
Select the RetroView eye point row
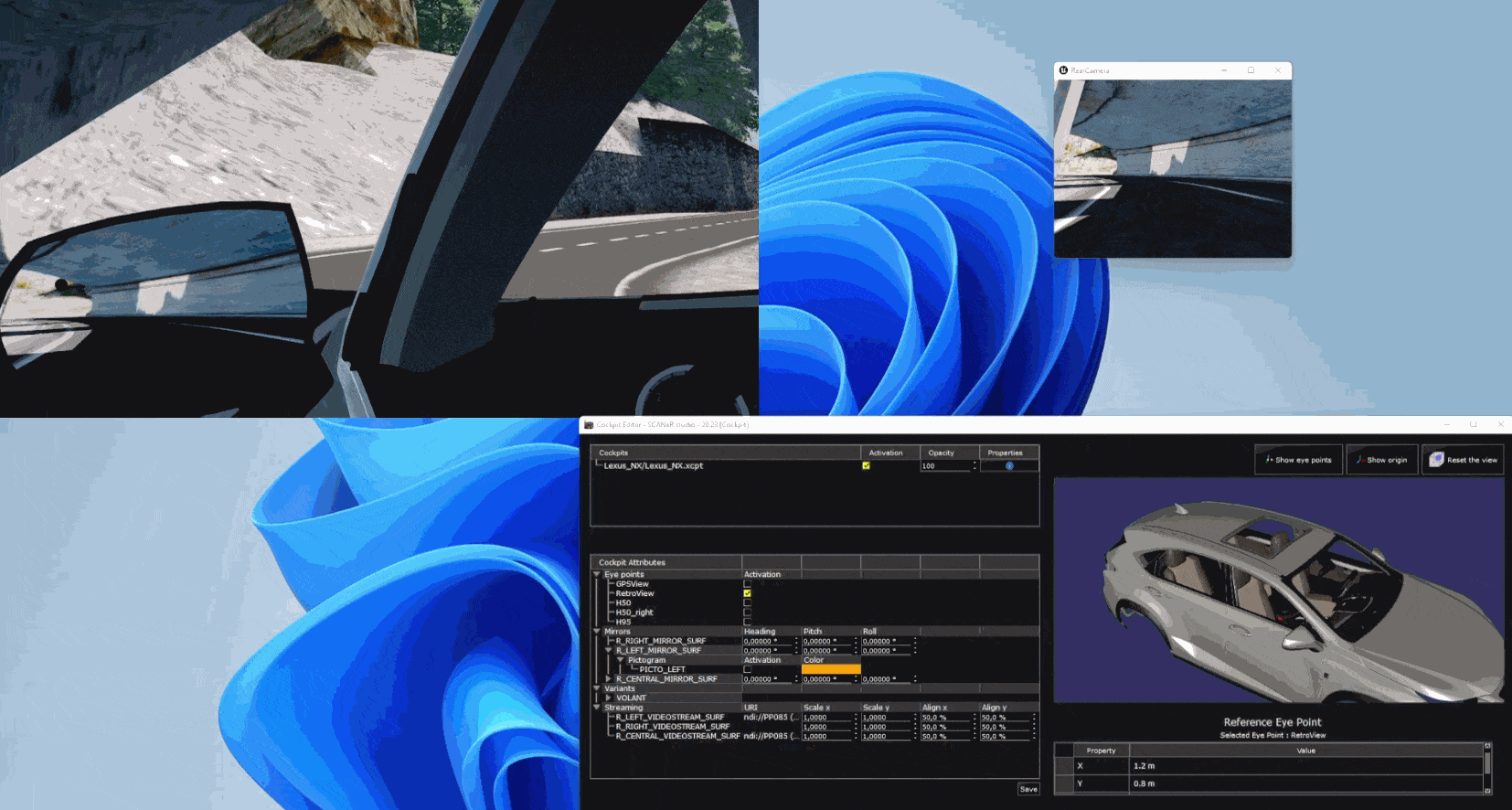(634, 593)
